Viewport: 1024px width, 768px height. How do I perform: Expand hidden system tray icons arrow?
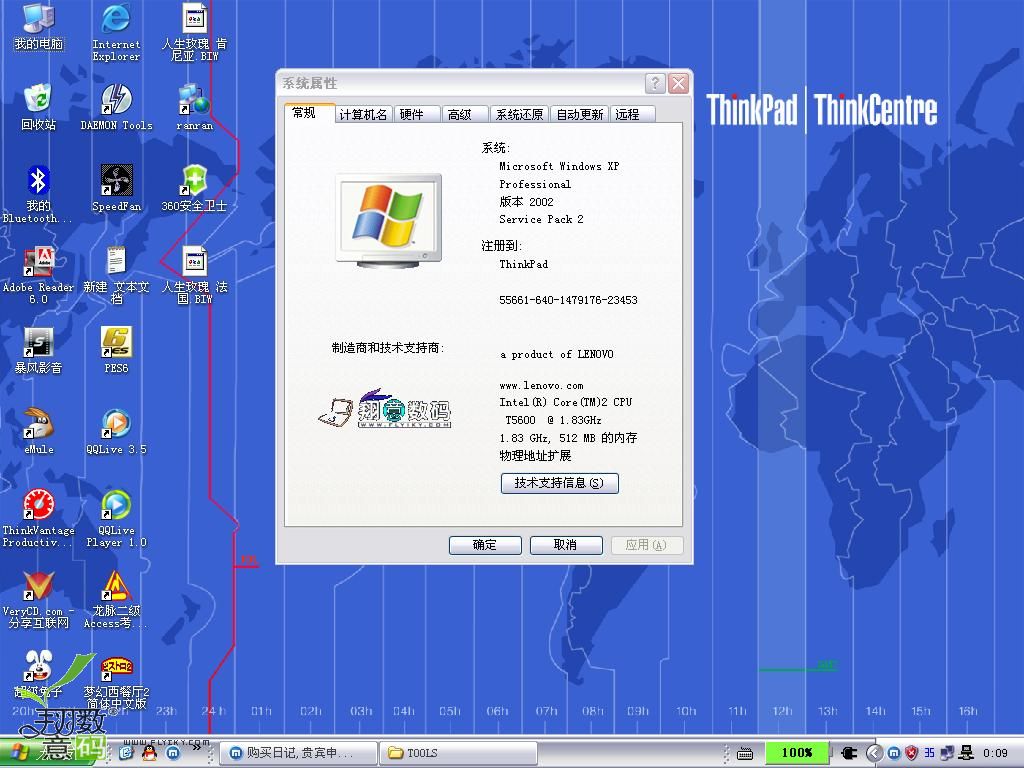point(874,753)
